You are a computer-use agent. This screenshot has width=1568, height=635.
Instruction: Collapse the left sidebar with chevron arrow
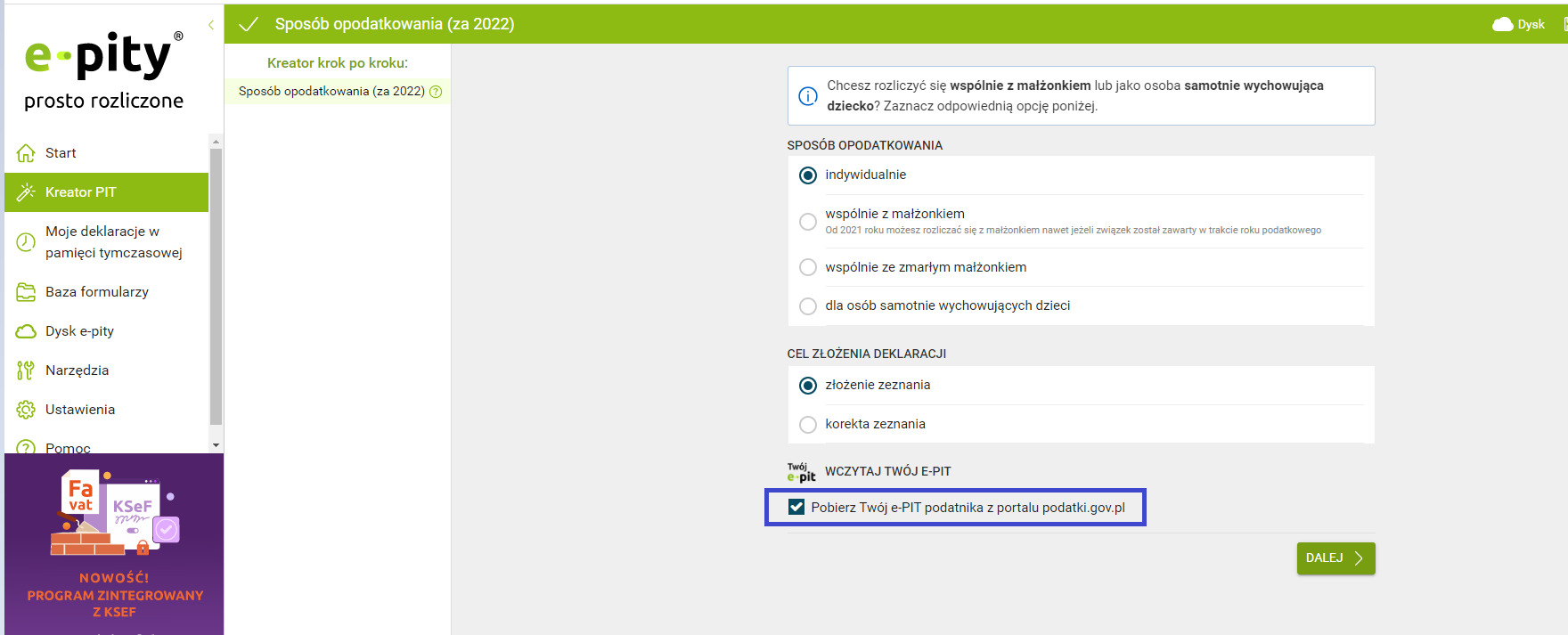(x=211, y=25)
